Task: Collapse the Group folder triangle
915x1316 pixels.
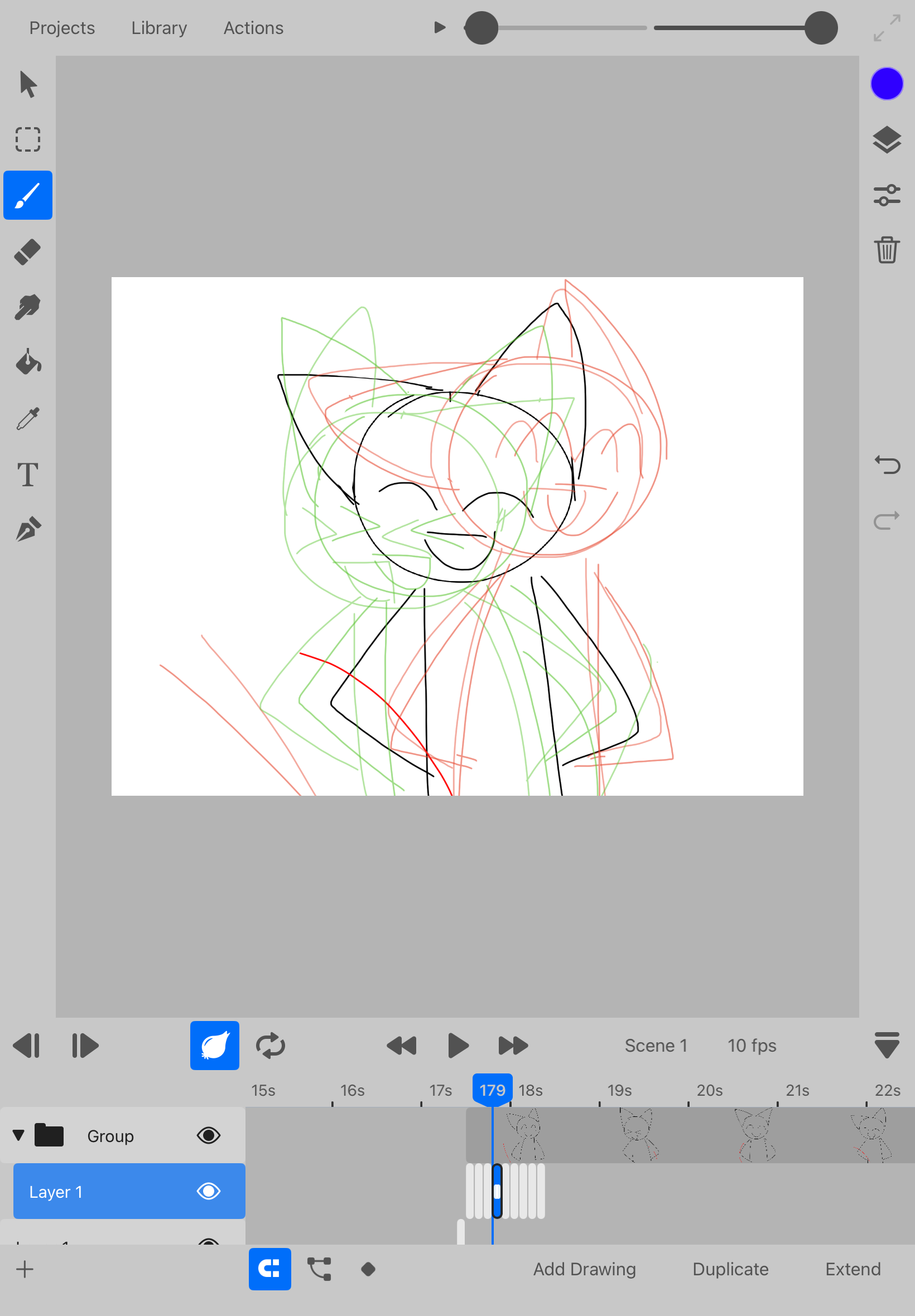Action: point(18,1135)
